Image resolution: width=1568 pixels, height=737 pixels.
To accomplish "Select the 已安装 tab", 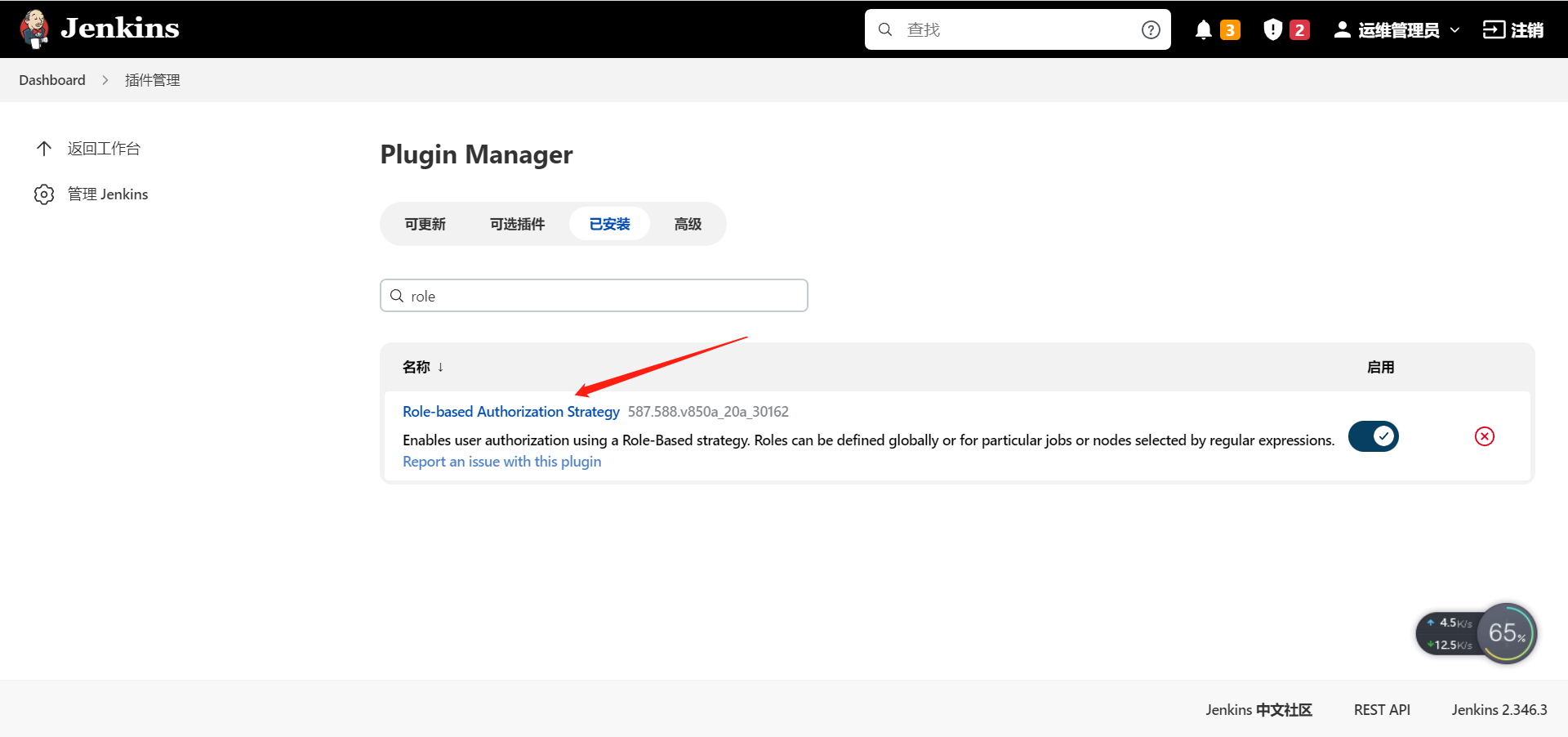I will 609,224.
